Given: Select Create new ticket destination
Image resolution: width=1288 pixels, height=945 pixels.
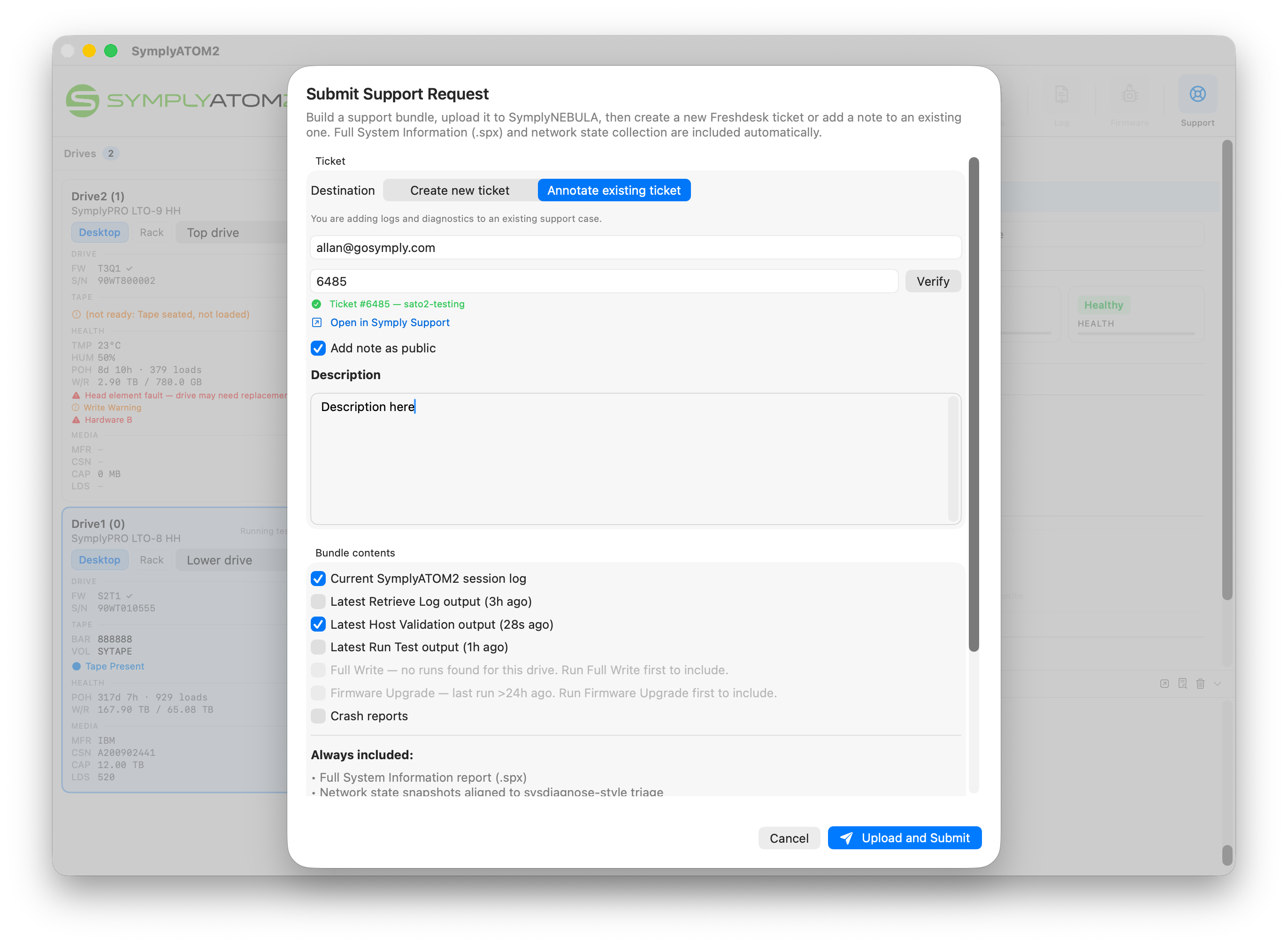Looking at the screenshot, I should click(460, 191).
